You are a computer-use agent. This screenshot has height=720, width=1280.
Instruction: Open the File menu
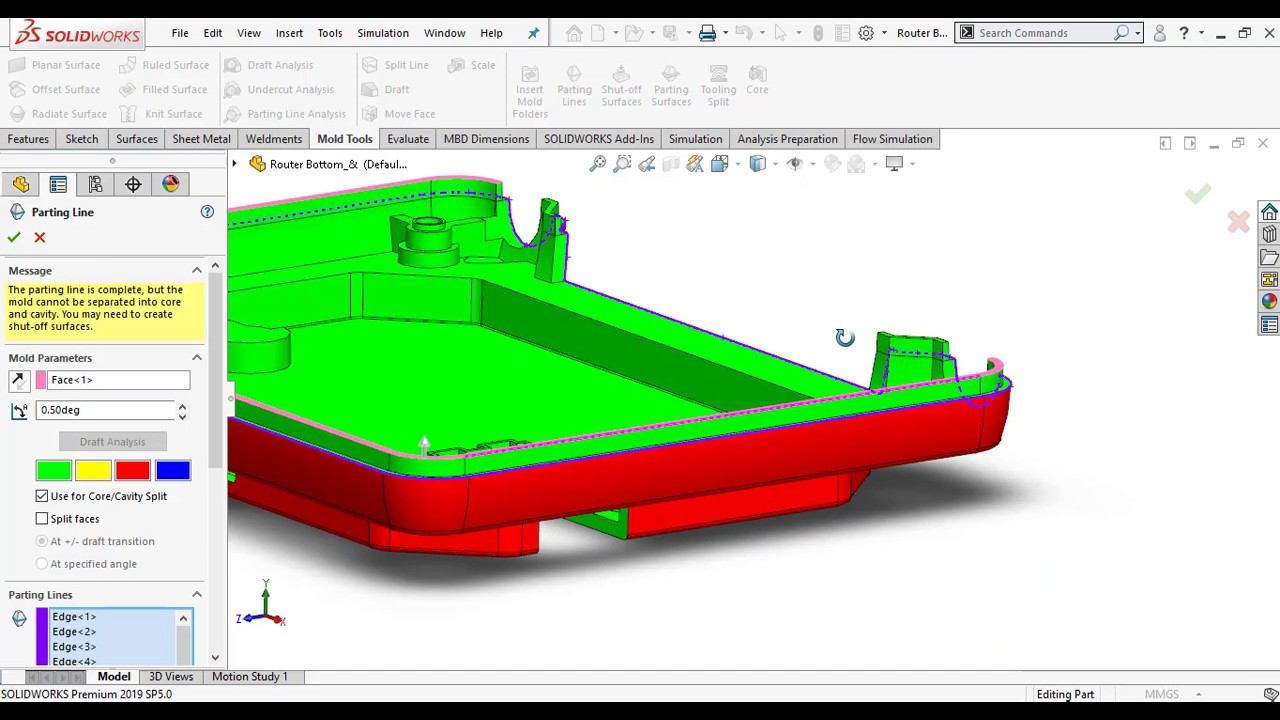[x=180, y=33]
